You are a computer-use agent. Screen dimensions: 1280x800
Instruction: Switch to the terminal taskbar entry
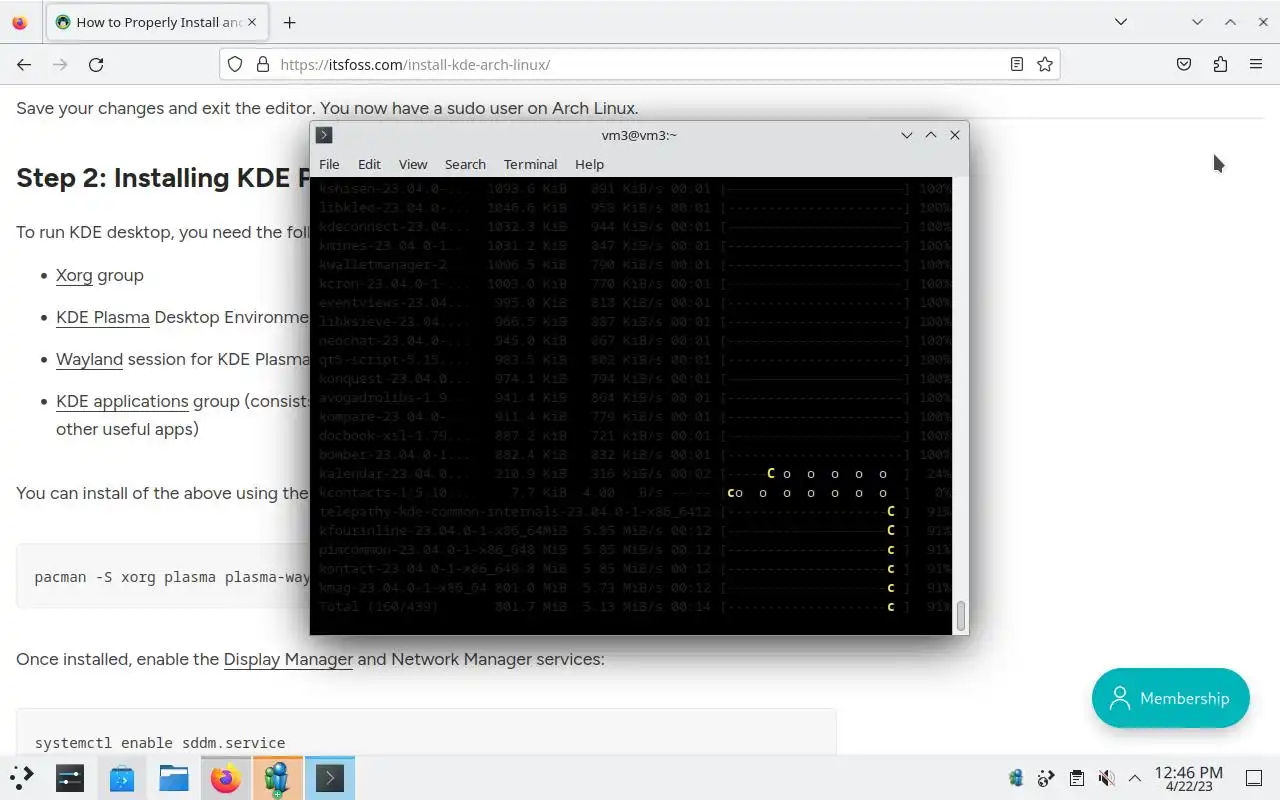[x=330, y=777]
